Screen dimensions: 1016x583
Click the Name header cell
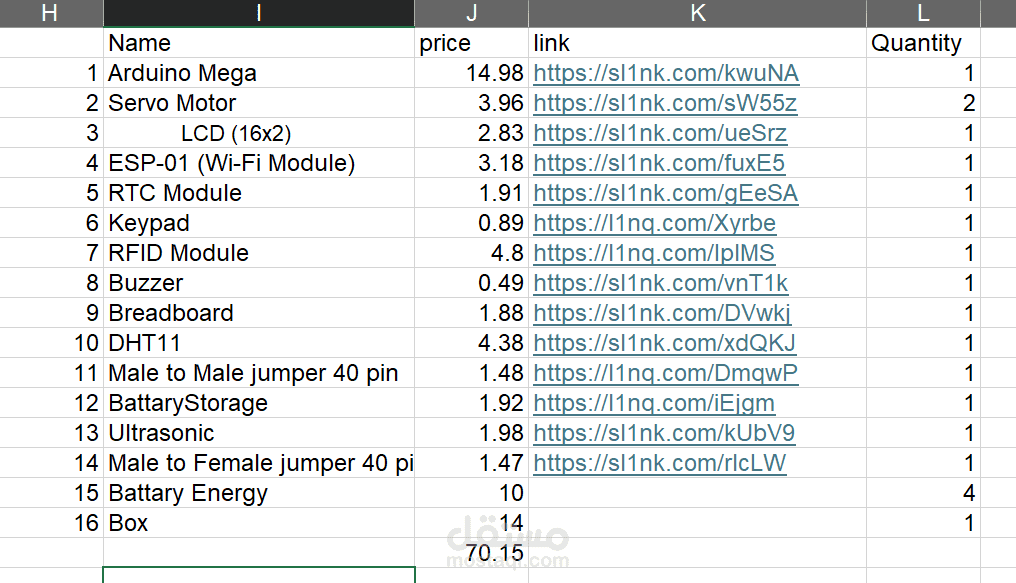[259, 43]
